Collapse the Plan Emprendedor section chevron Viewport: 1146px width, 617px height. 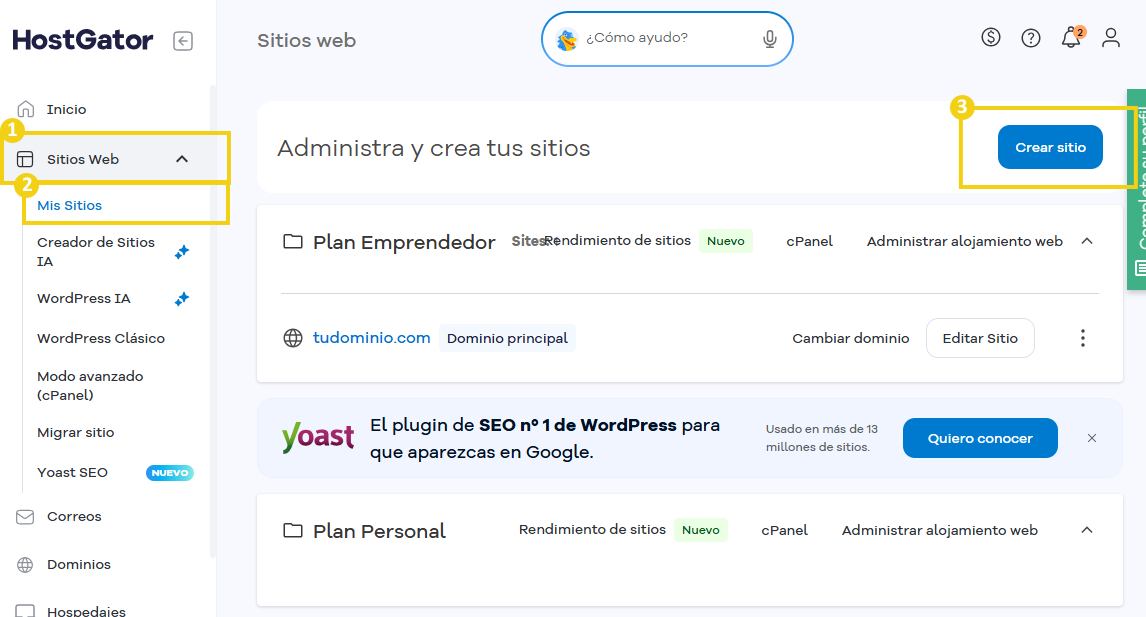(x=1087, y=241)
